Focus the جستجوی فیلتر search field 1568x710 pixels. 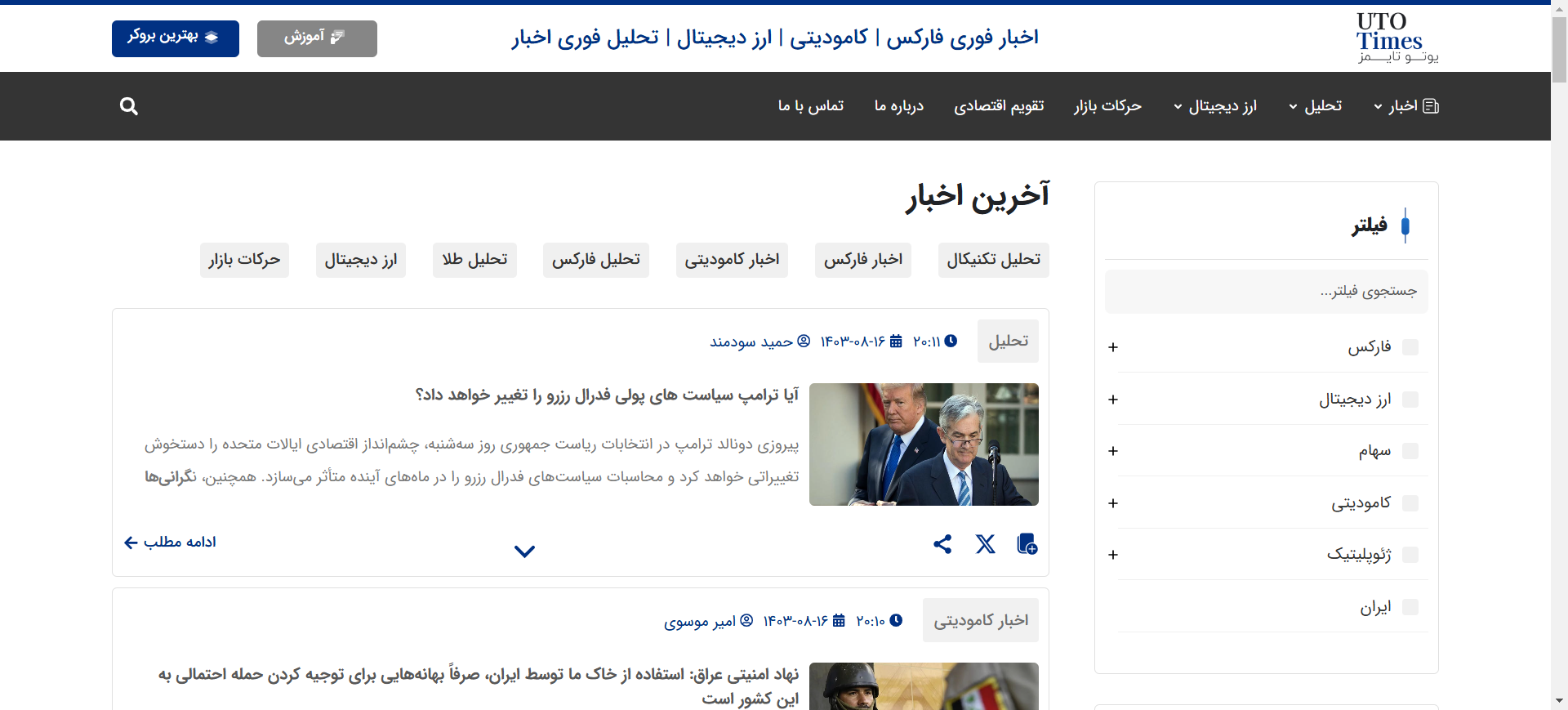tap(1267, 292)
